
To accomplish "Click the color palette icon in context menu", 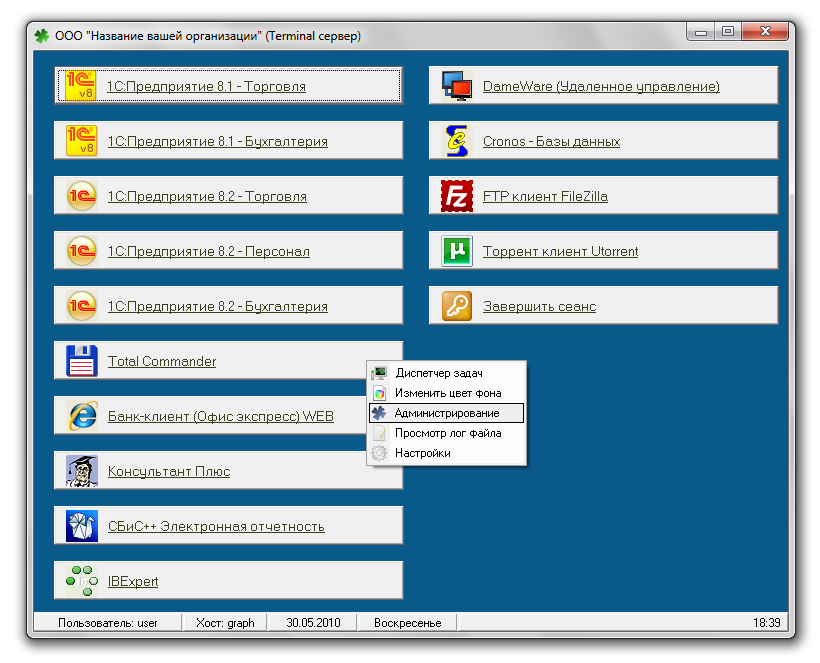I will tap(380, 393).
